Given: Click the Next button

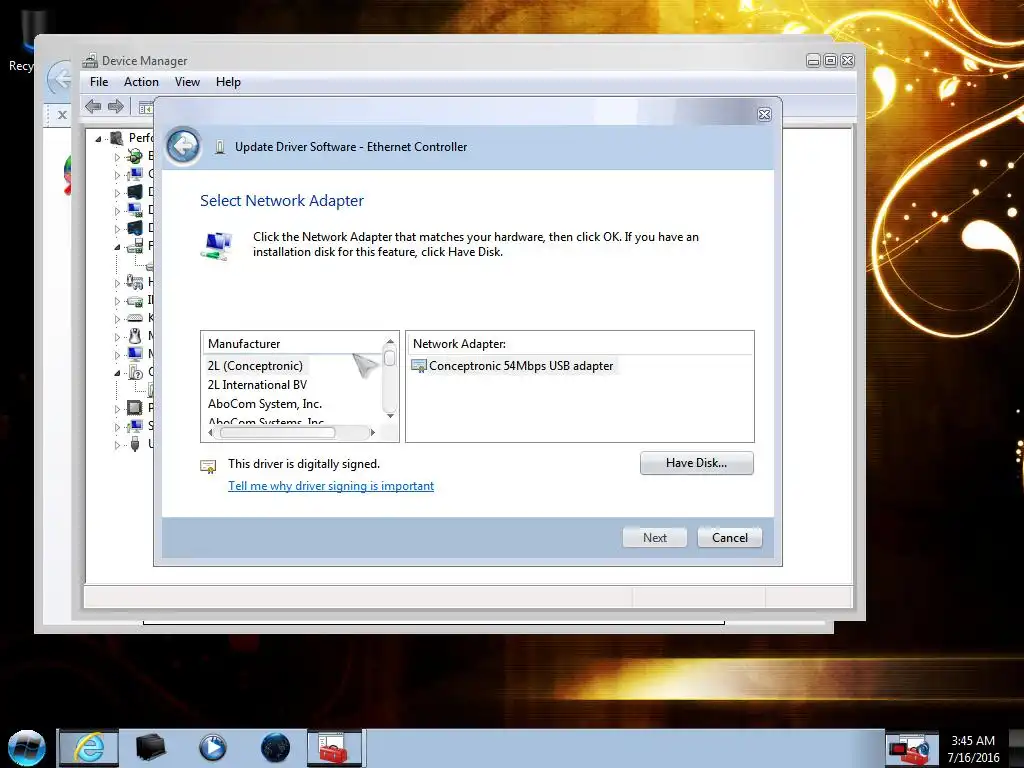Looking at the screenshot, I should [654, 537].
